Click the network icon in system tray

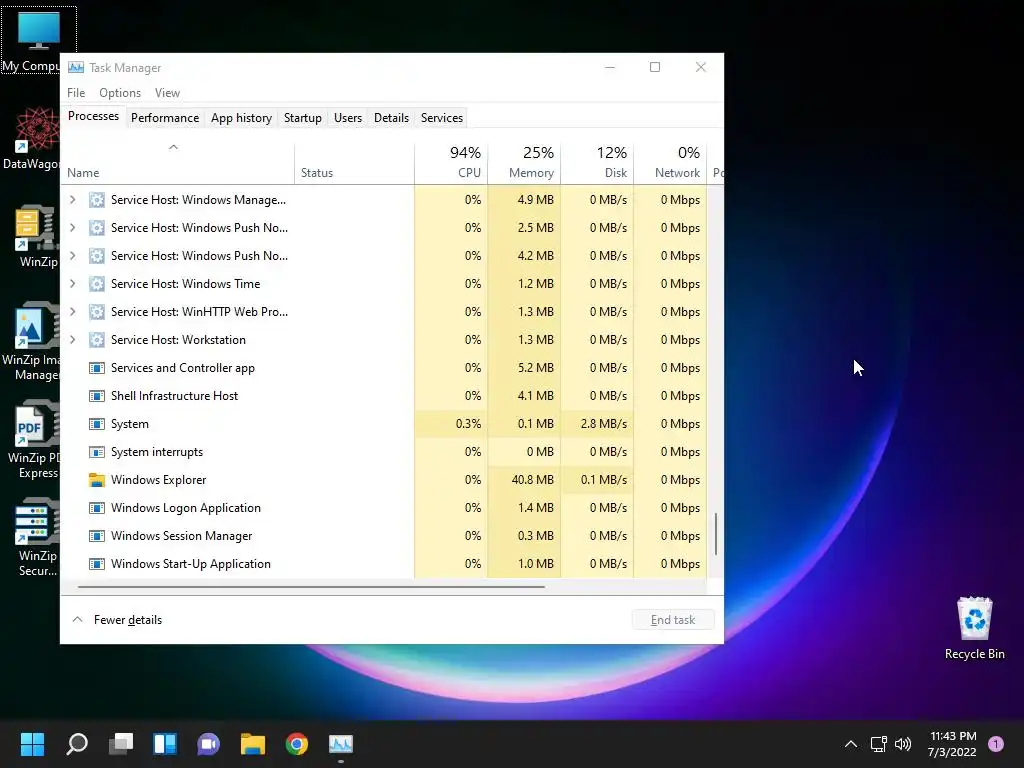tap(878, 744)
